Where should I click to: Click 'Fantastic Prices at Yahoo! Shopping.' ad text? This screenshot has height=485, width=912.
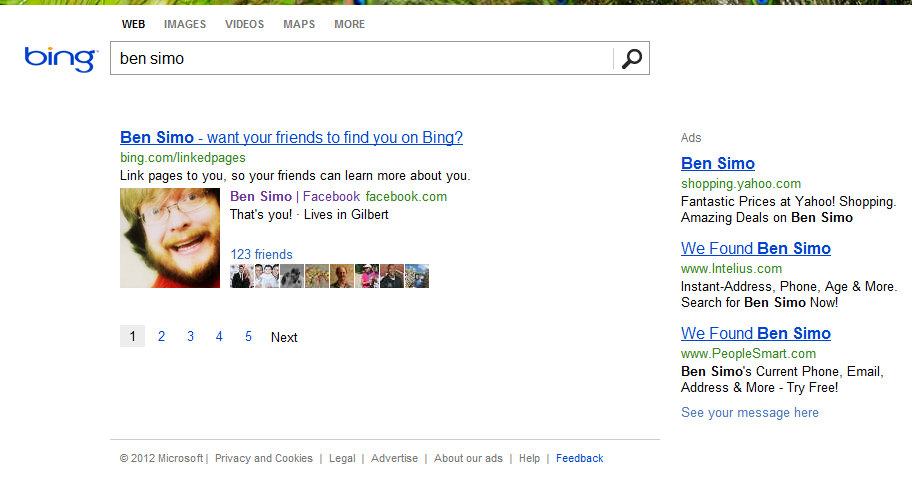788,202
